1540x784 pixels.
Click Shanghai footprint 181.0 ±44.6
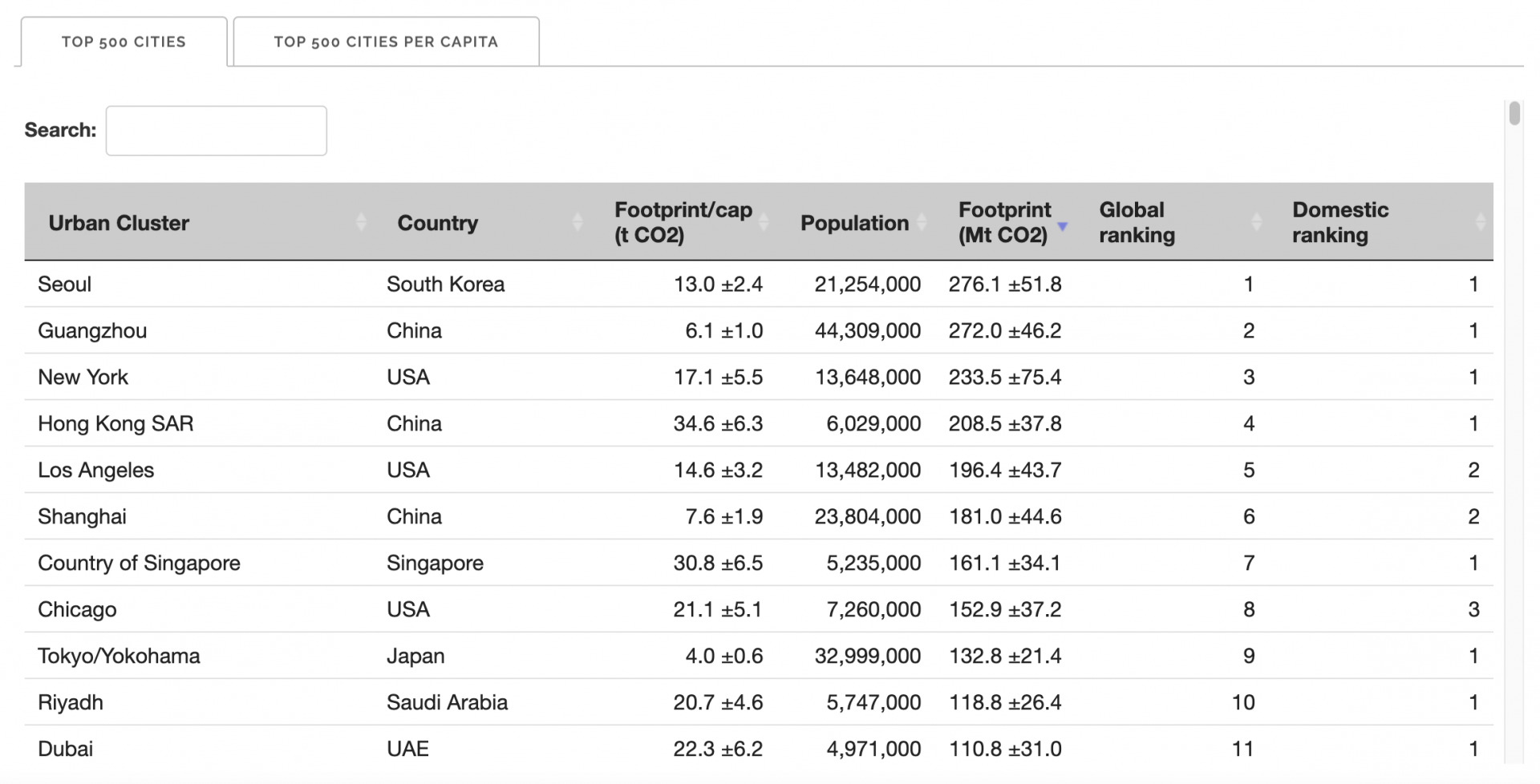(x=1005, y=516)
